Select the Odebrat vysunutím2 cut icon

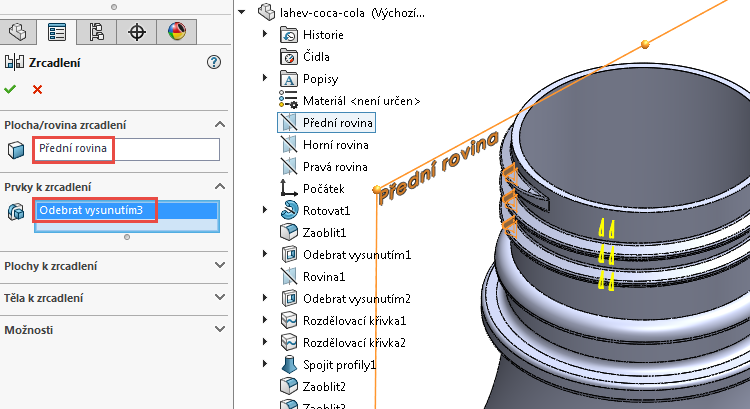pos(289,298)
